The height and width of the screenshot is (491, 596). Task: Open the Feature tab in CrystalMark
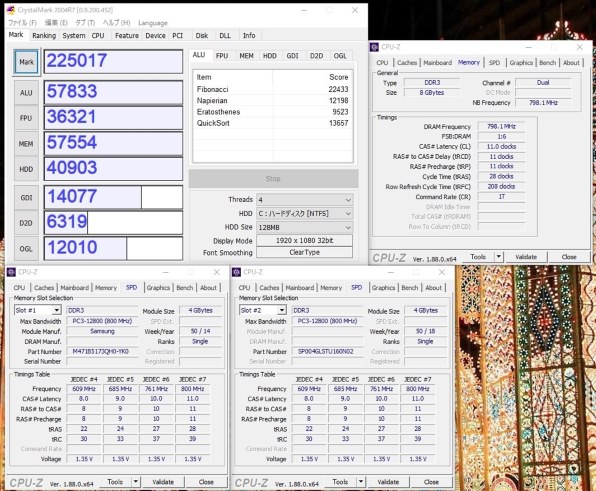[127, 35]
